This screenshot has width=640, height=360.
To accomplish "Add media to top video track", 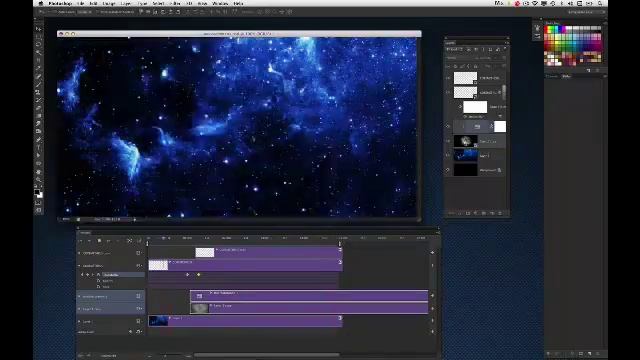I will tap(433, 253).
